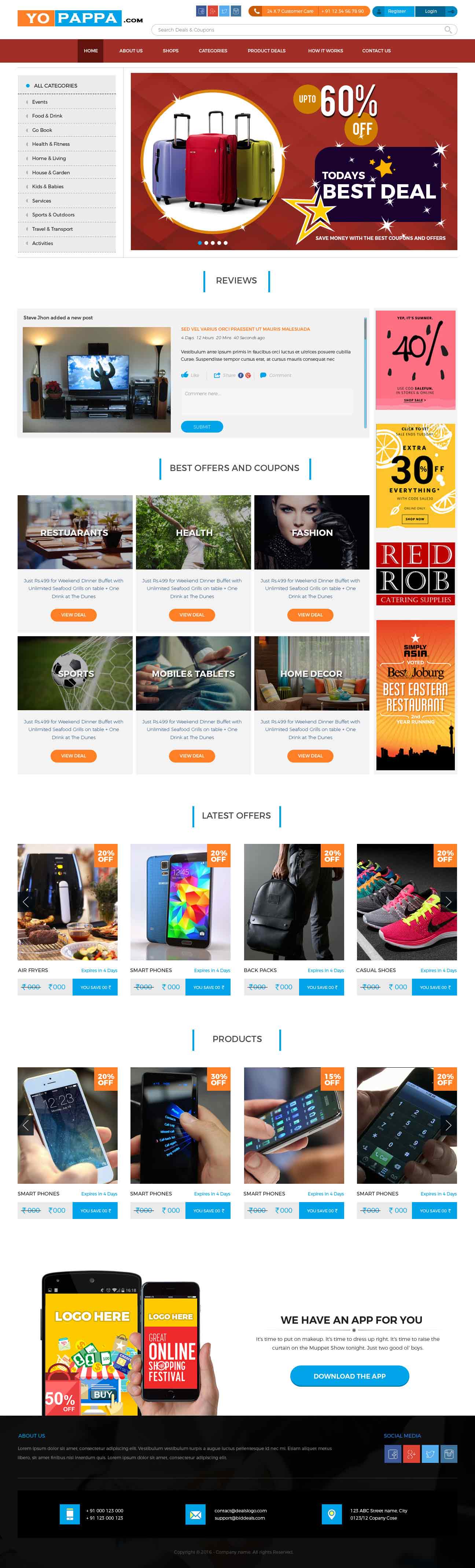Show next Latest Offers with right arrow
The image size is (475, 1568).
click(448, 901)
